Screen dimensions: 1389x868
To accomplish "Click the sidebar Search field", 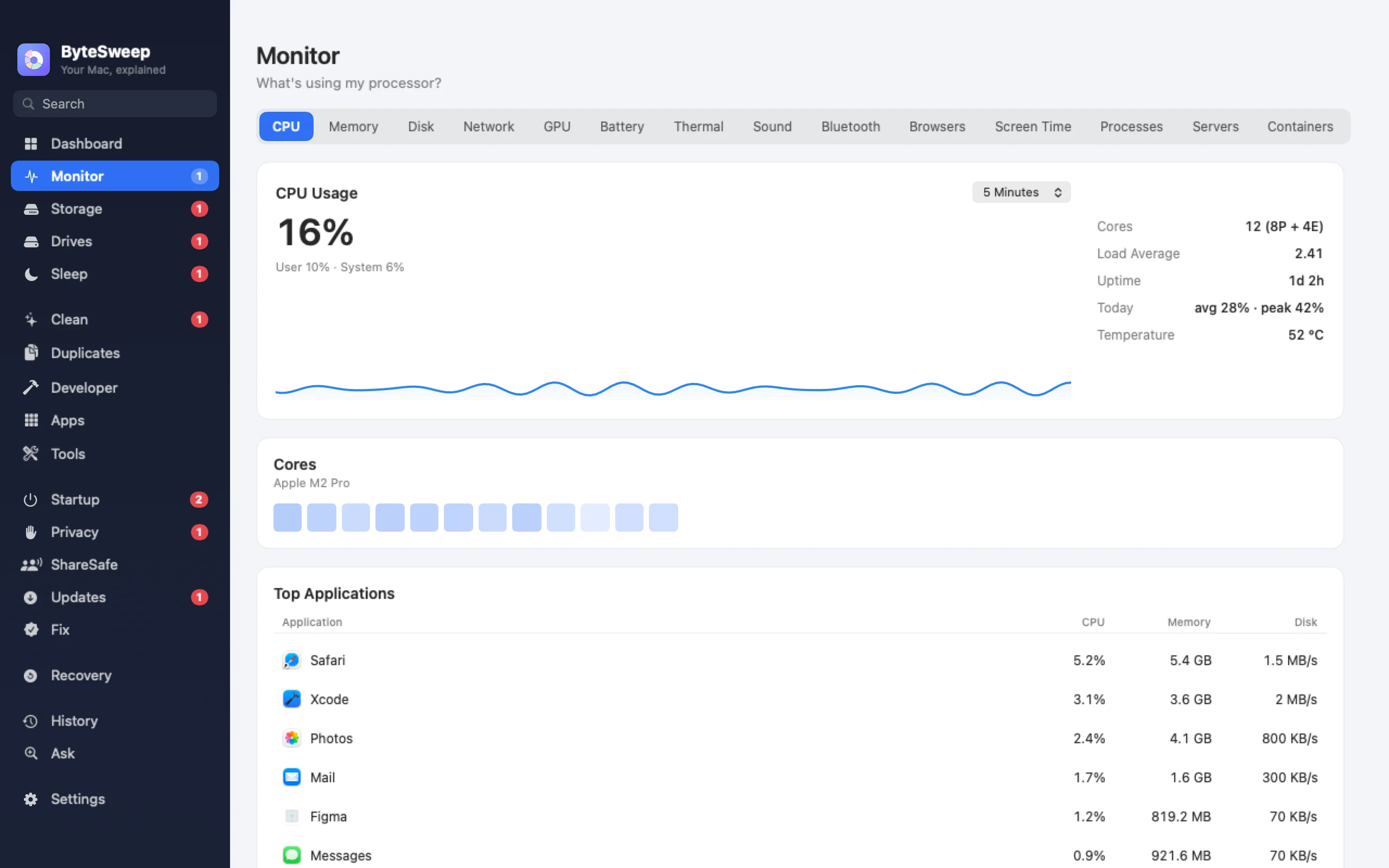I will [115, 104].
